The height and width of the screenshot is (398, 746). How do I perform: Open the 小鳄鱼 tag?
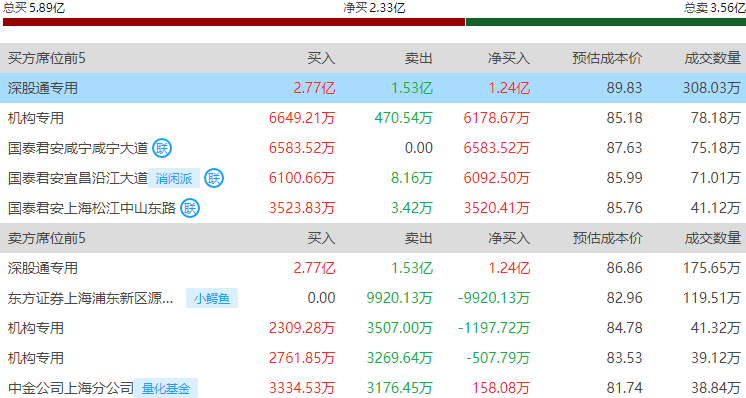pos(212,298)
